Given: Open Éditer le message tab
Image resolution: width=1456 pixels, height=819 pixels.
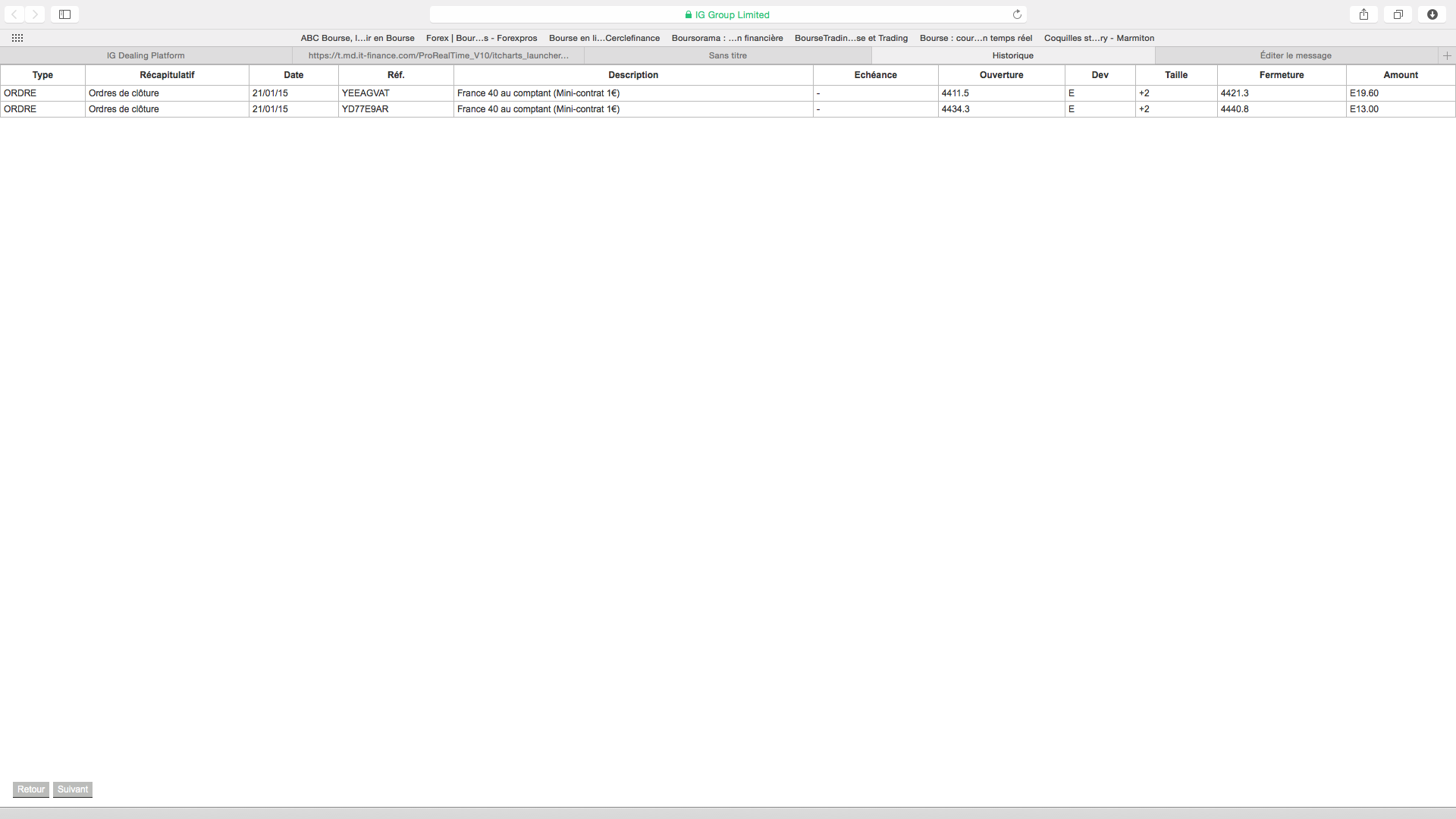Looking at the screenshot, I should pos(1295,55).
